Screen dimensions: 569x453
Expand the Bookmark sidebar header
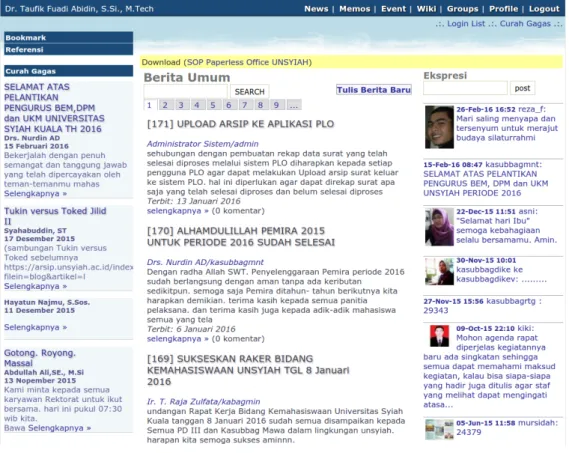[x=69, y=38]
